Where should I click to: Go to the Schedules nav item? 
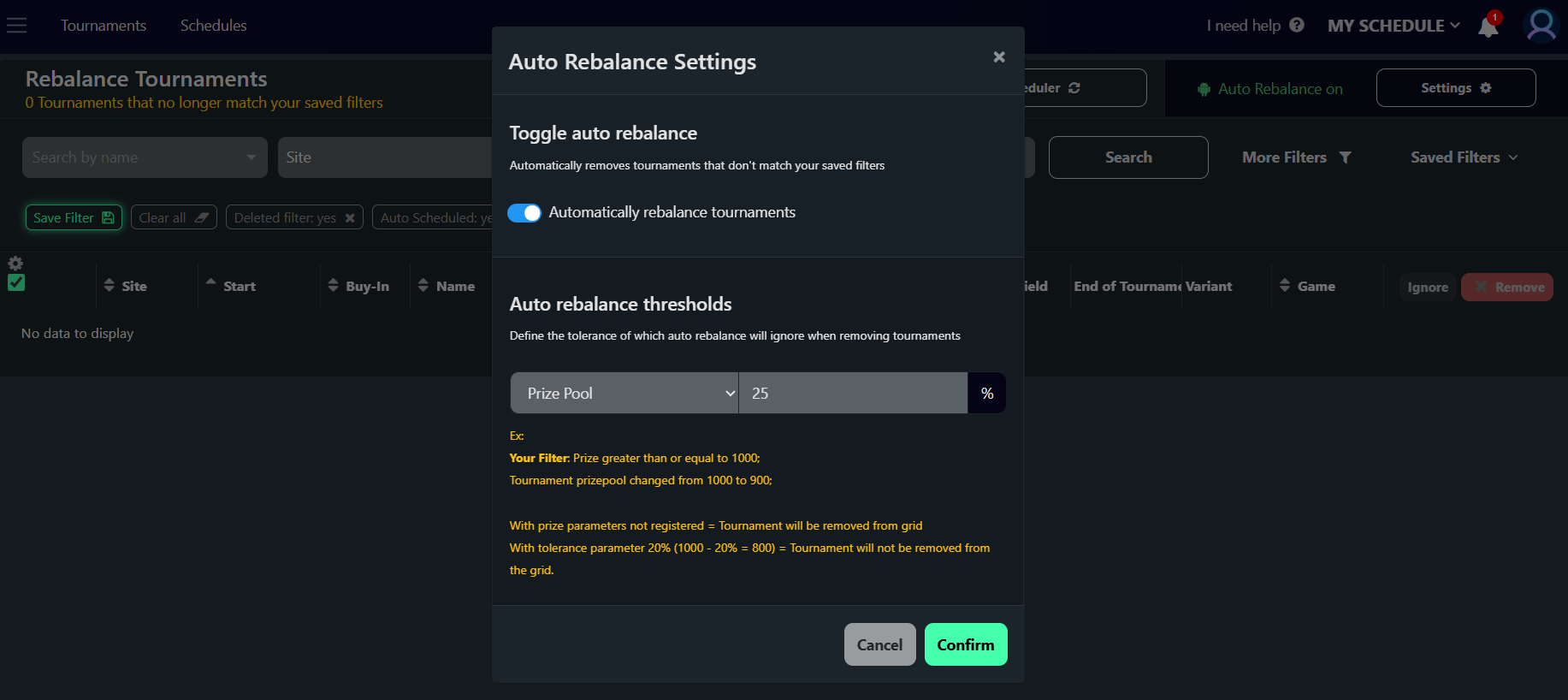pyautogui.click(x=213, y=26)
